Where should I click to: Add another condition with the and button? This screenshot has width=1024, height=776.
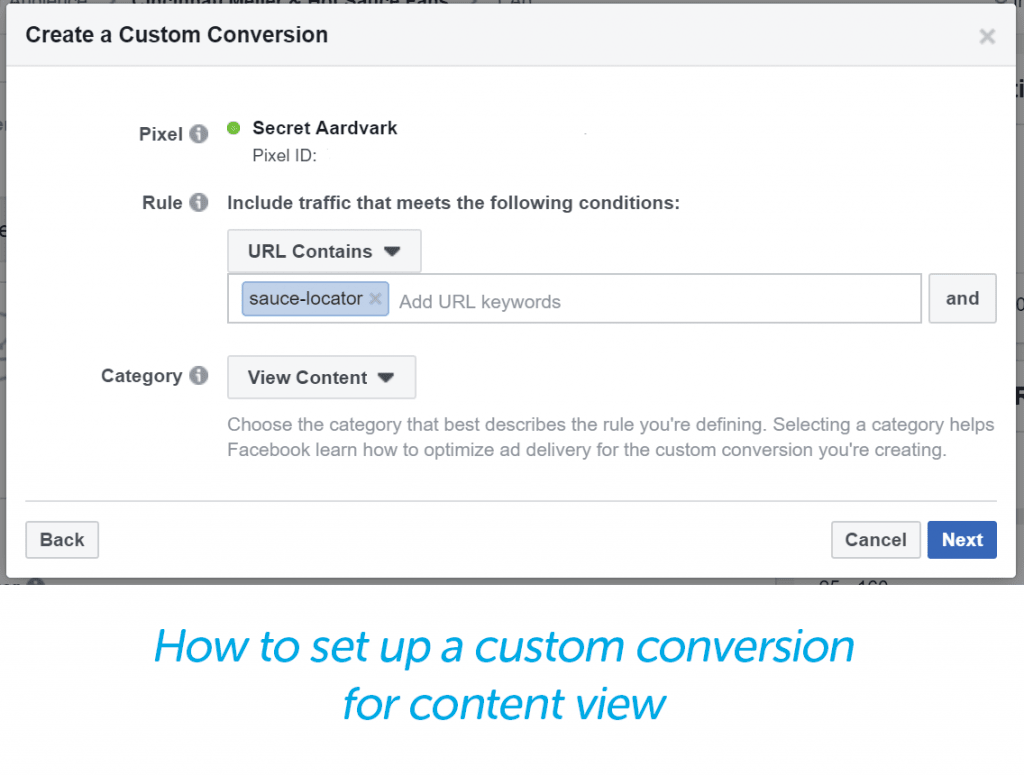click(961, 298)
